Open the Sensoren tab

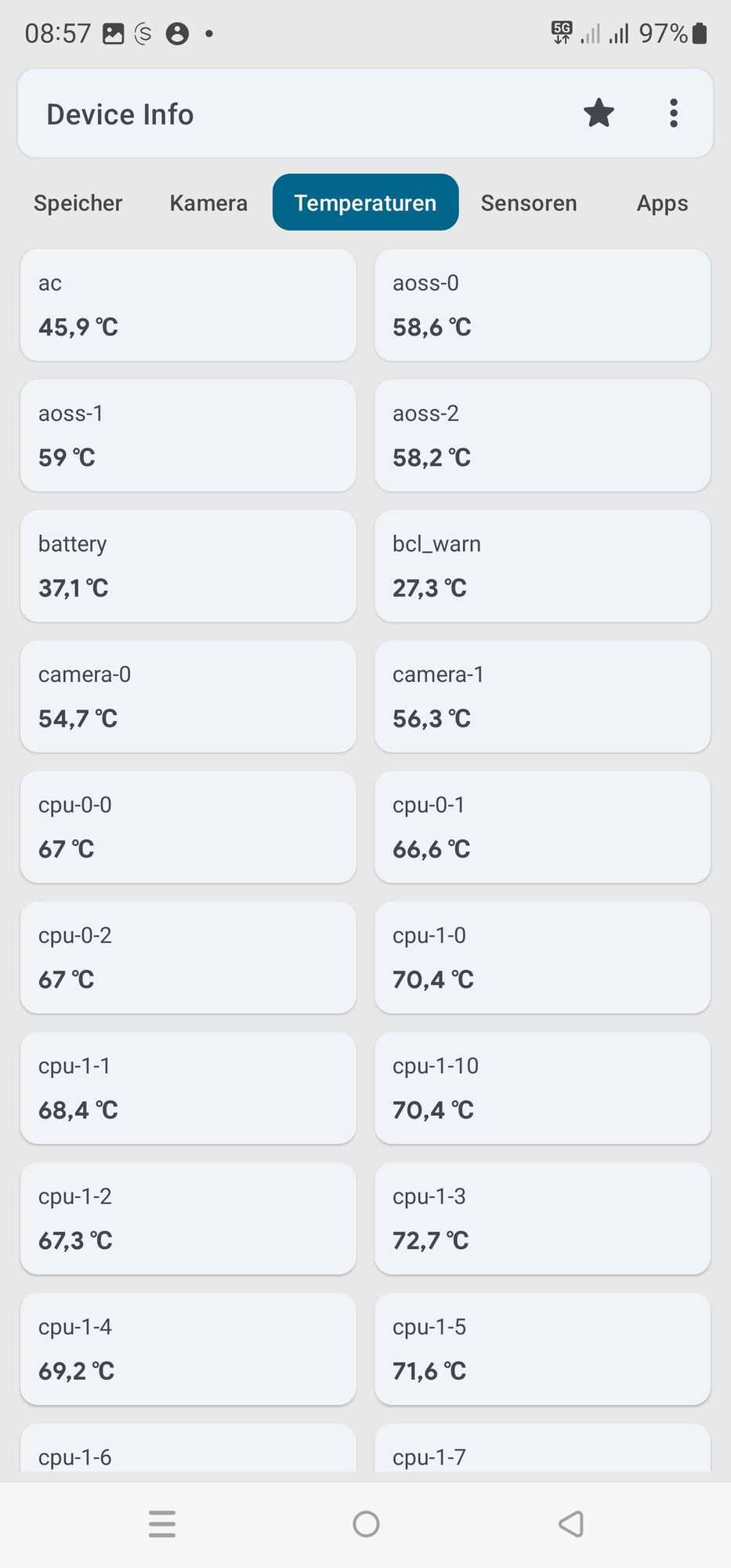(x=529, y=203)
